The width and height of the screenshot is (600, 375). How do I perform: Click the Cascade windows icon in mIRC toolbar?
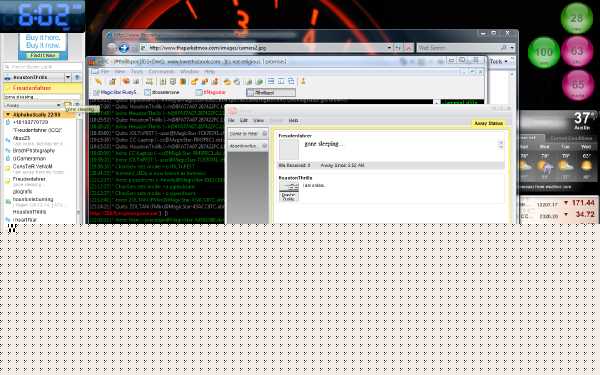[x=291, y=82]
